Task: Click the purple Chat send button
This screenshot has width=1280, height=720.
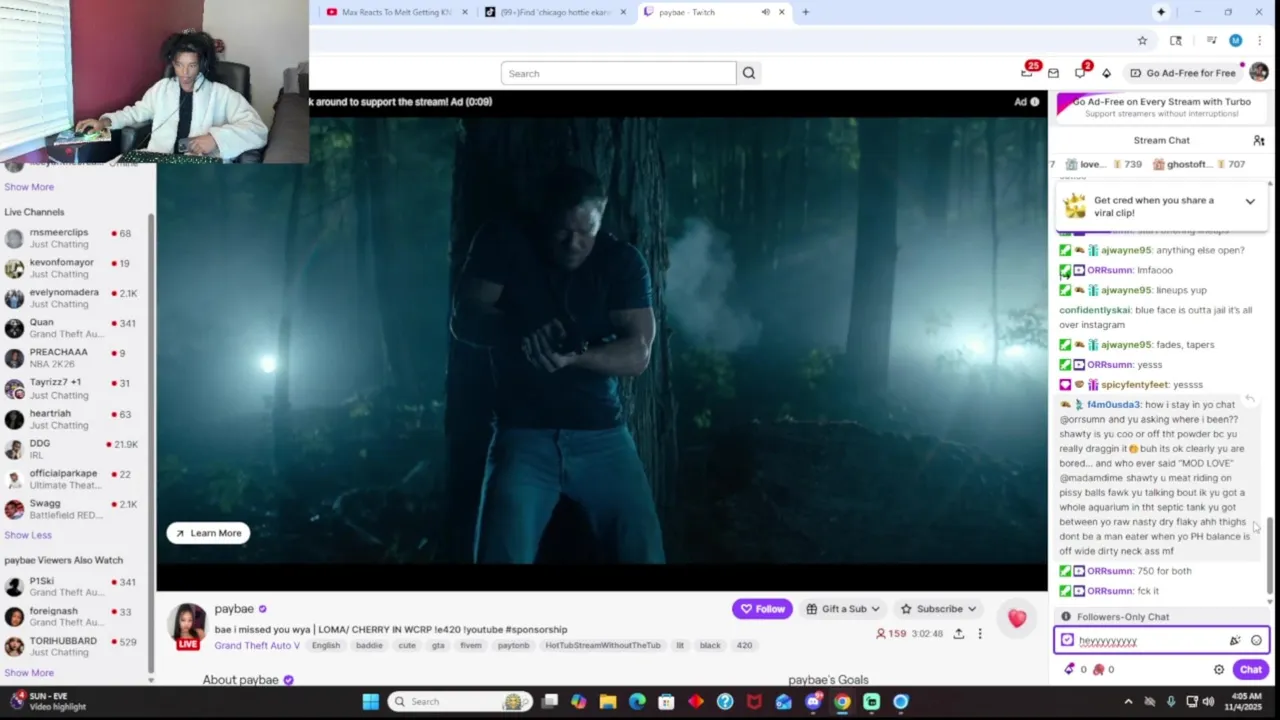Action: [x=1251, y=670]
